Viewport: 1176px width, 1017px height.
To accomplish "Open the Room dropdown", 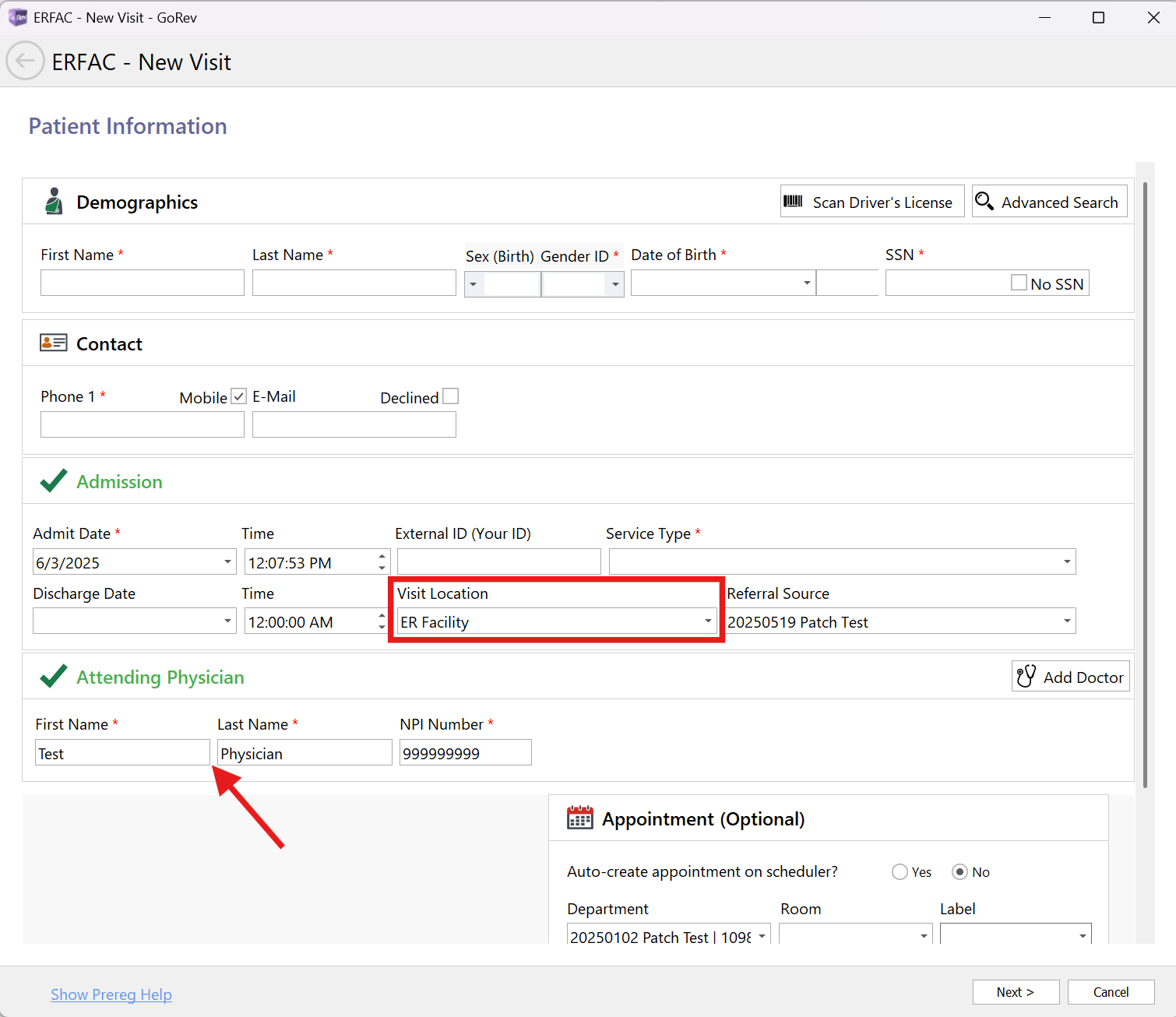I will pos(924,935).
